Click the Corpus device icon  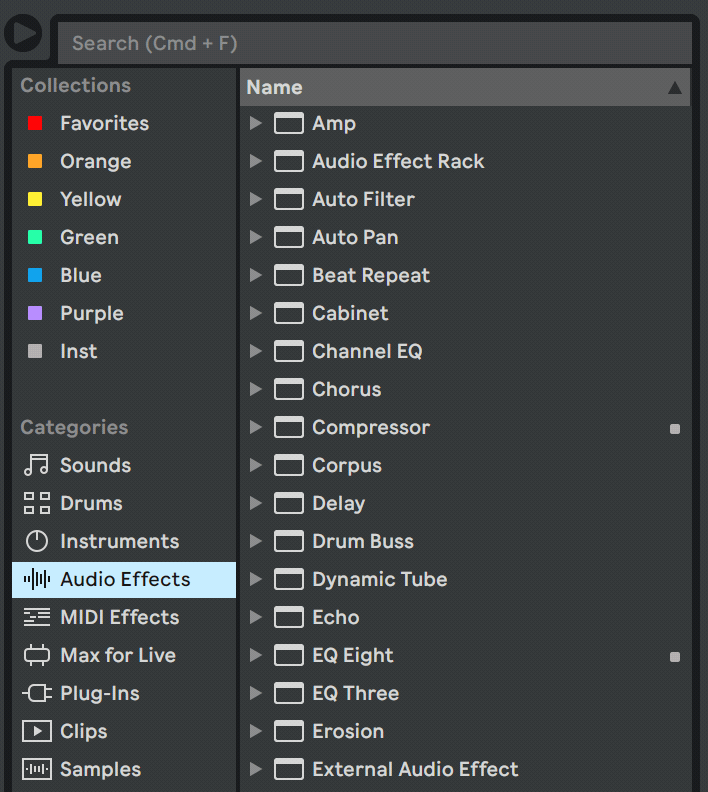[x=289, y=465]
